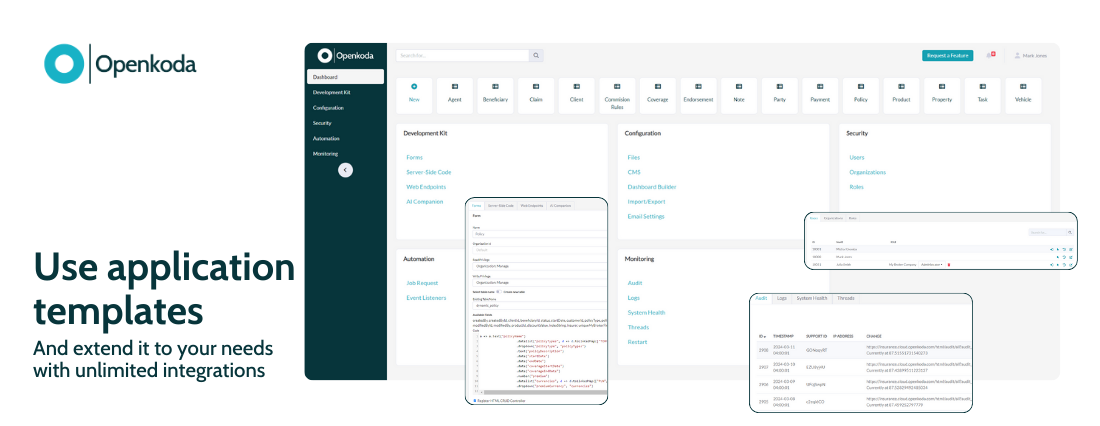Screen dimensions: 1100x426
Task: Select Monitoring in the sidebar
Action: point(326,154)
